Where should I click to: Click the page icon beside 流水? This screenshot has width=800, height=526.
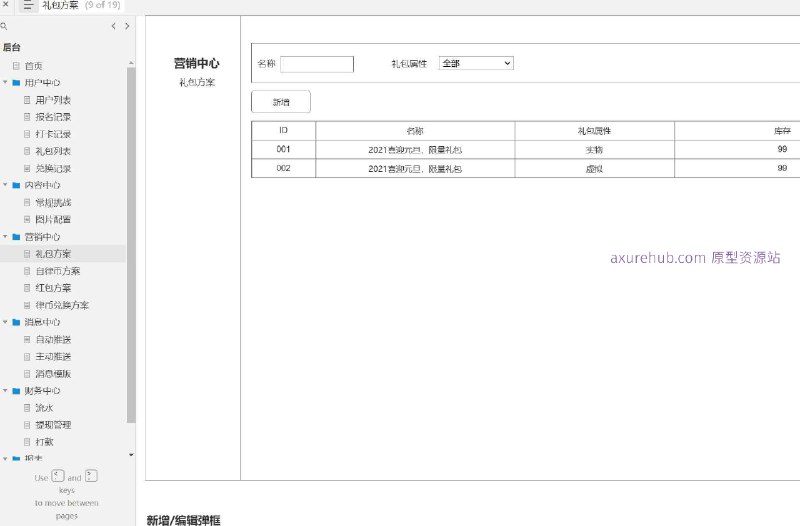pyautogui.click(x=27, y=408)
